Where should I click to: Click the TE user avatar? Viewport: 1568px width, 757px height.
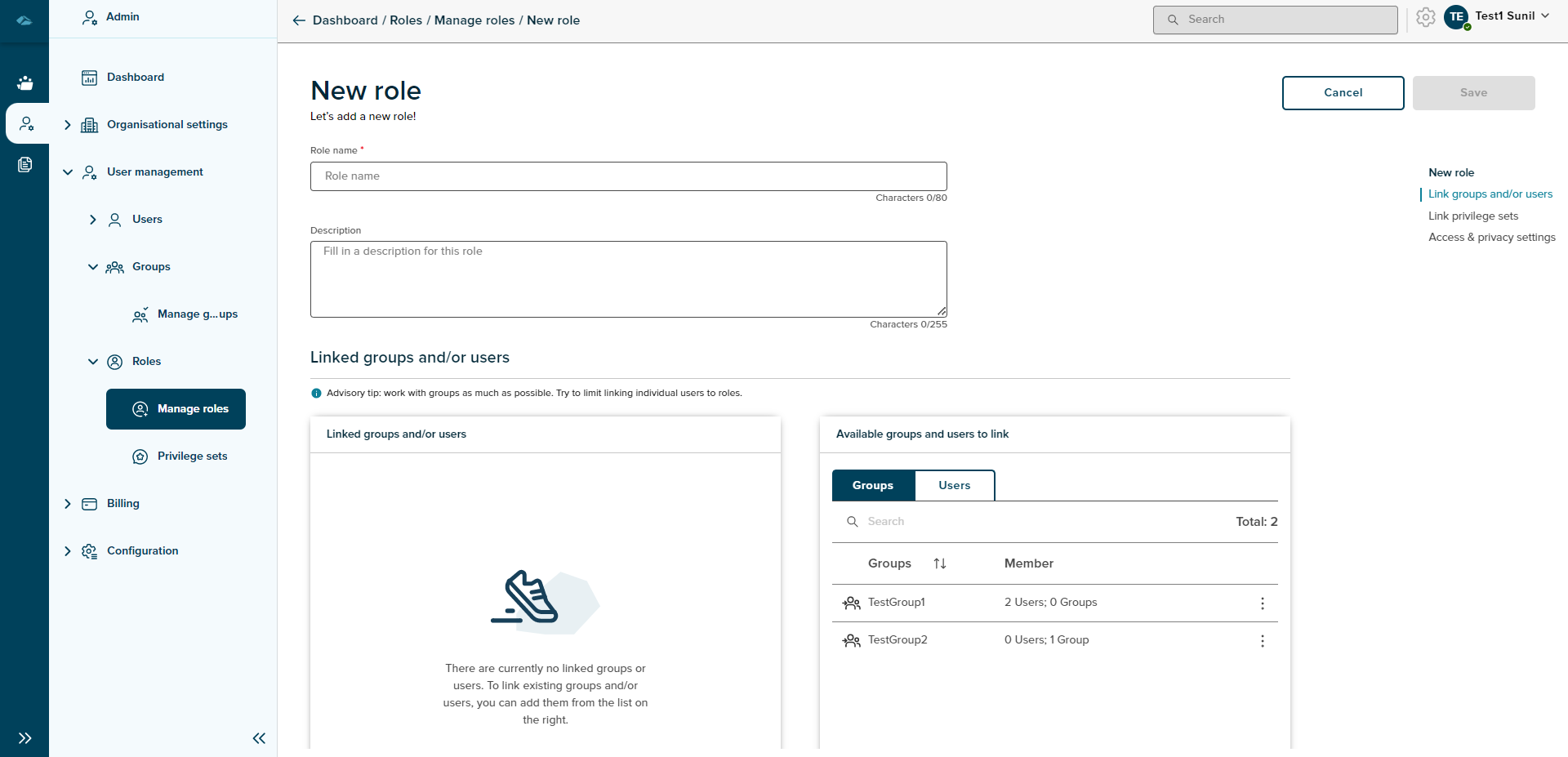click(x=1457, y=17)
